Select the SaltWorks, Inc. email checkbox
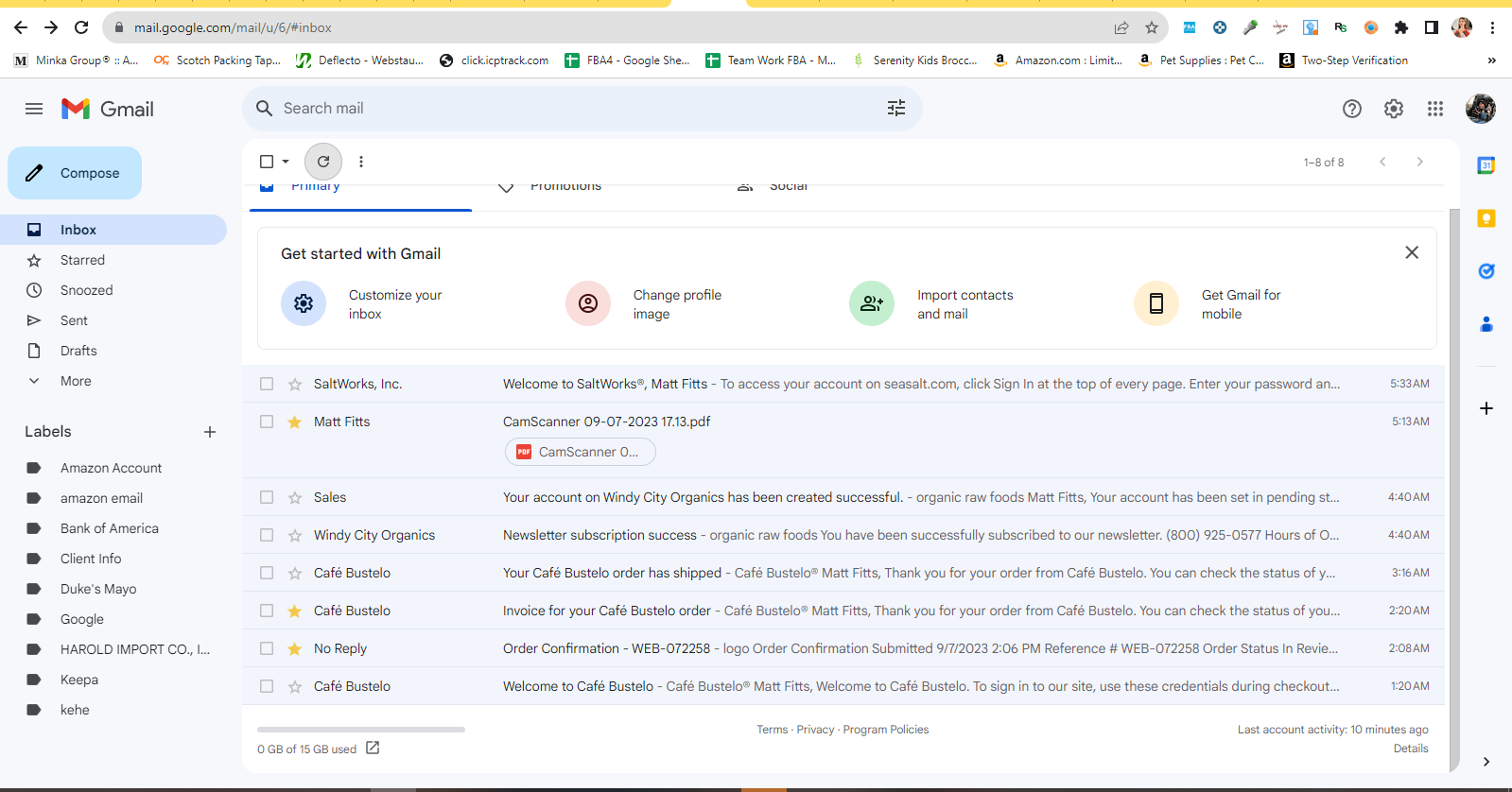This screenshot has height=792, width=1512. (267, 384)
